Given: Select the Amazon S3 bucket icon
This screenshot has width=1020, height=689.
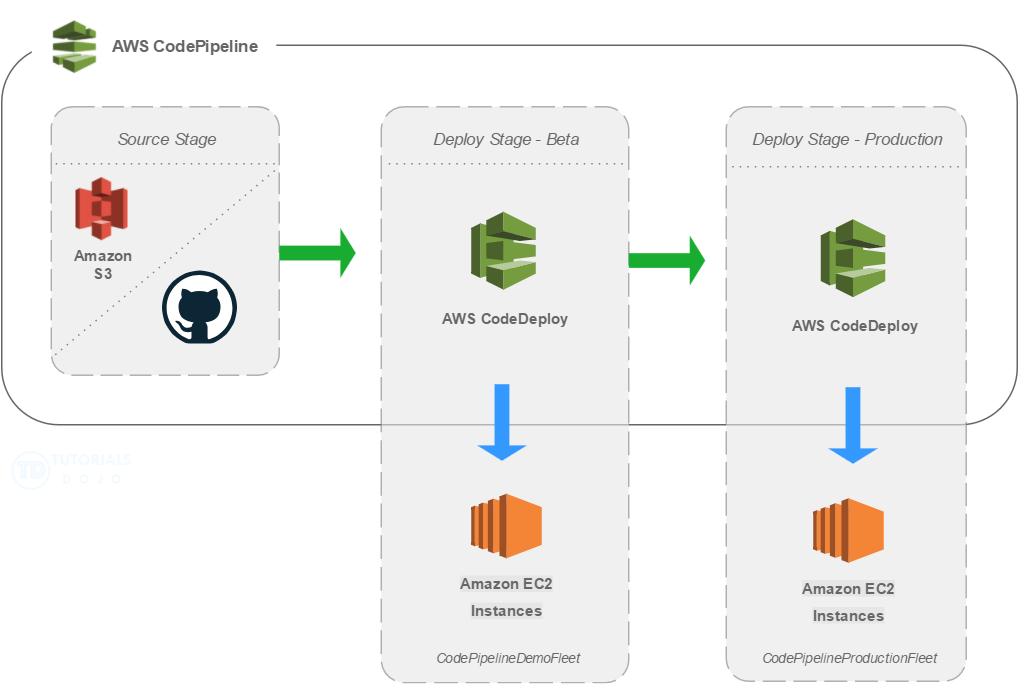Looking at the screenshot, I should pyautogui.click(x=102, y=208).
